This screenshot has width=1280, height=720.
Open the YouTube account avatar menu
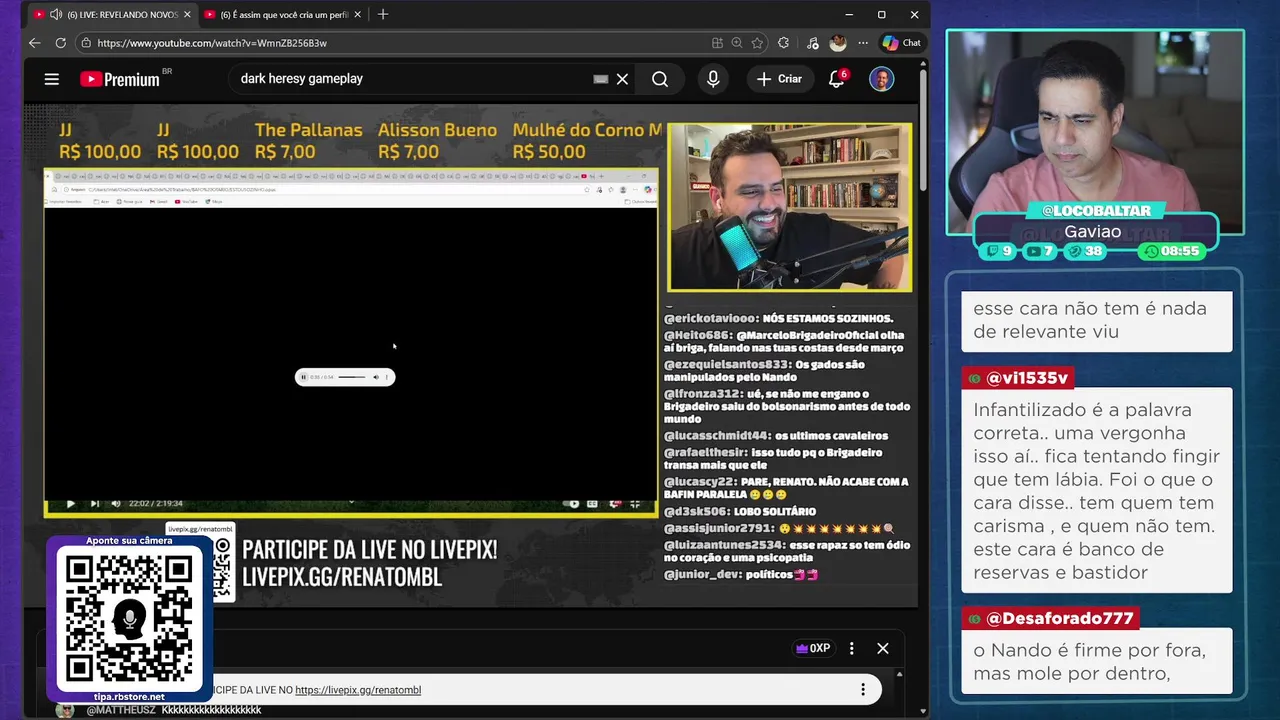click(x=881, y=79)
